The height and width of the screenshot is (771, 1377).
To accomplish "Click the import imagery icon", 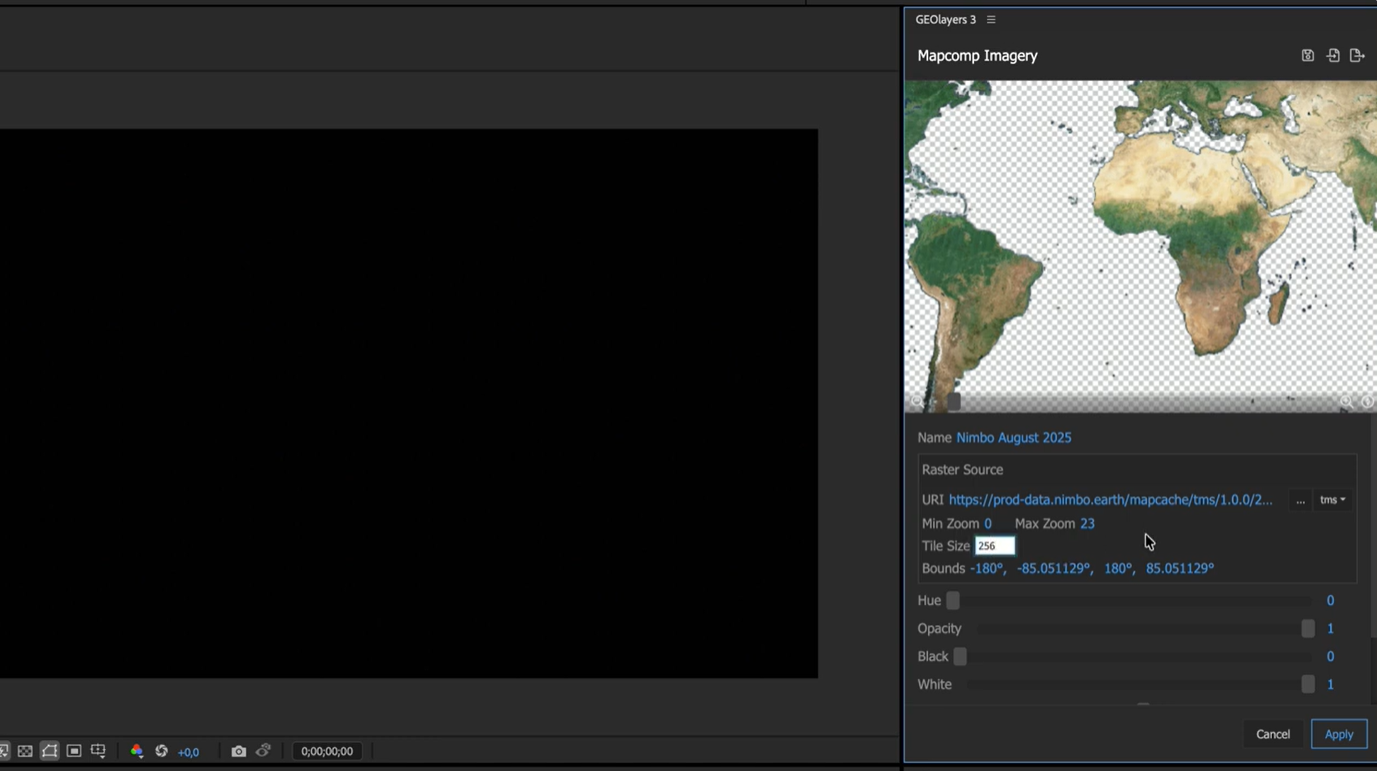I will (1332, 56).
